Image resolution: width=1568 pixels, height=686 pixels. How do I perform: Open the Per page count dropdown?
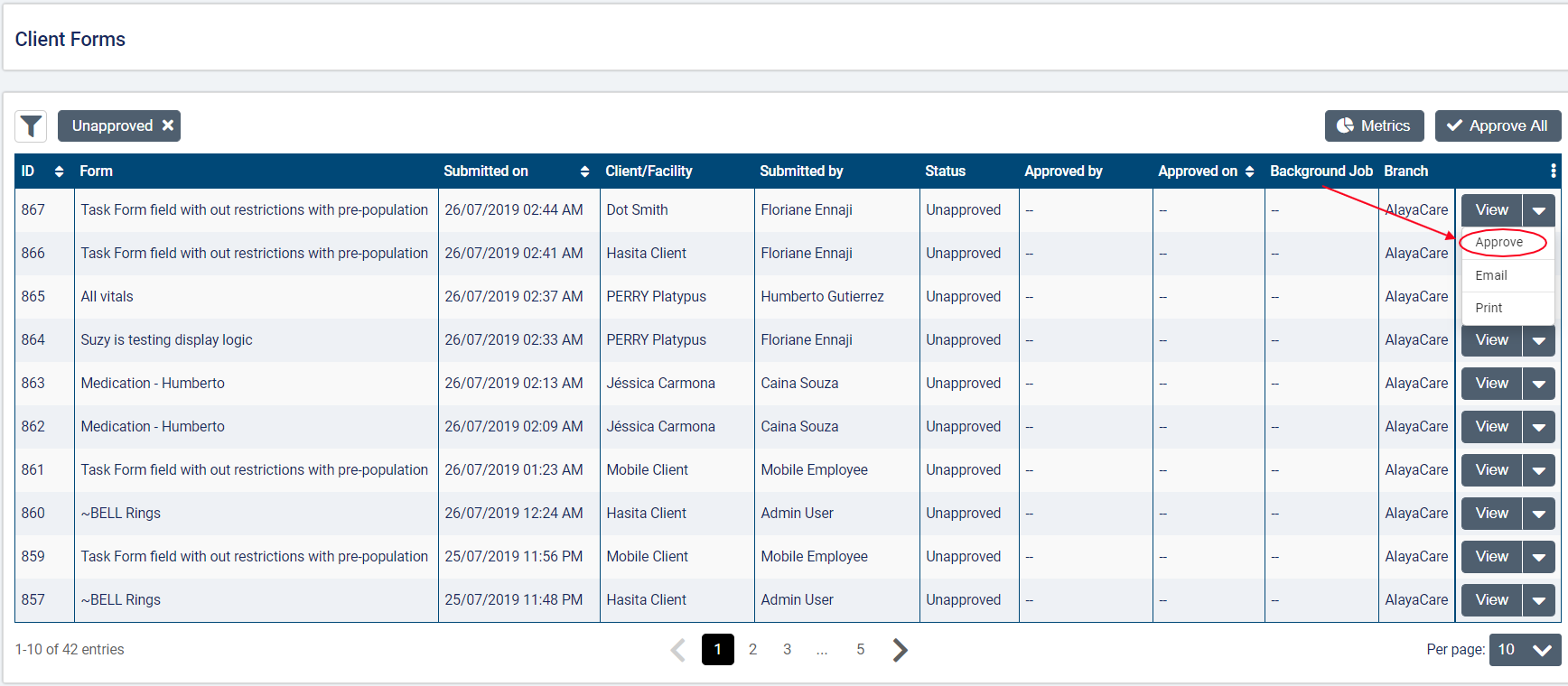point(1524,650)
